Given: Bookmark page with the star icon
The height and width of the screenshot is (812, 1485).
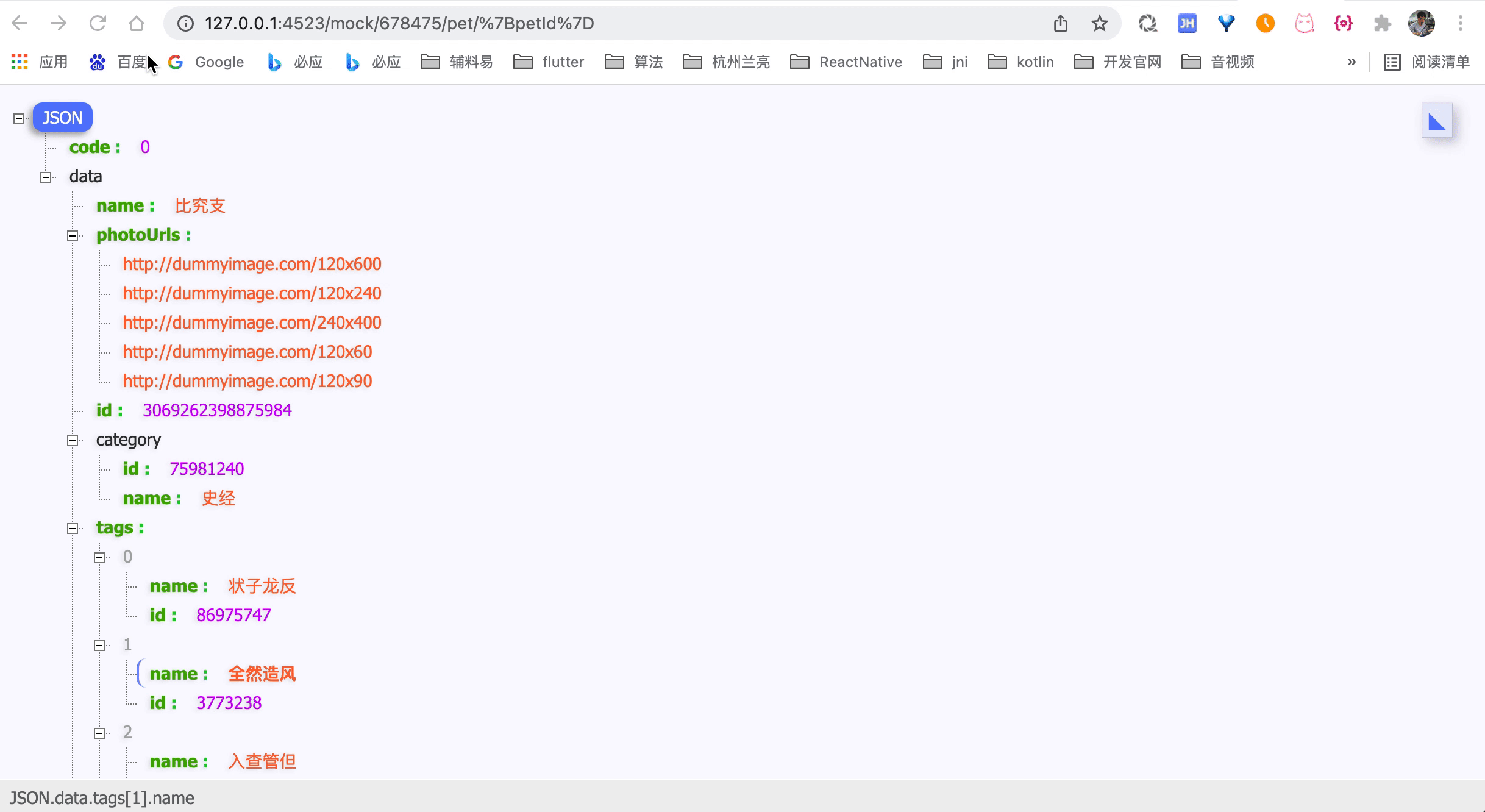Looking at the screenshot, I should [x=1099, y=23].
